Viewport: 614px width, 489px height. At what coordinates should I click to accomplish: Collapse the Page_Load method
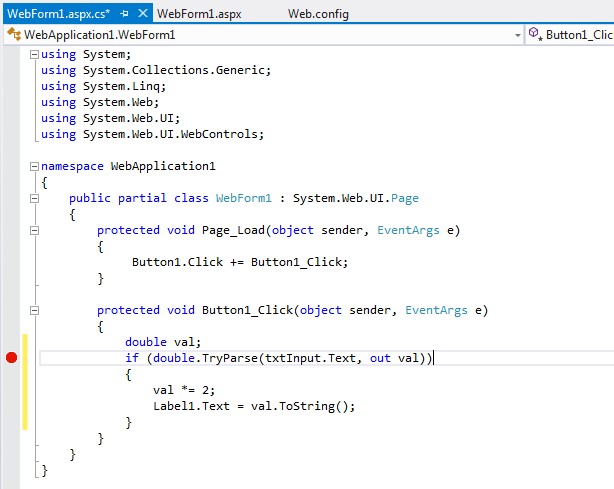click(x=34, y=231)
